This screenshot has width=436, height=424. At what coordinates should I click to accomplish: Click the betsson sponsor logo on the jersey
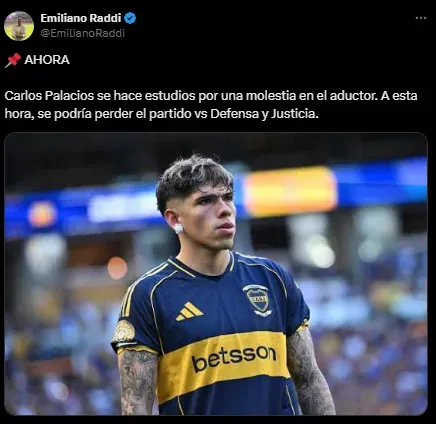[x=234, y=357]
